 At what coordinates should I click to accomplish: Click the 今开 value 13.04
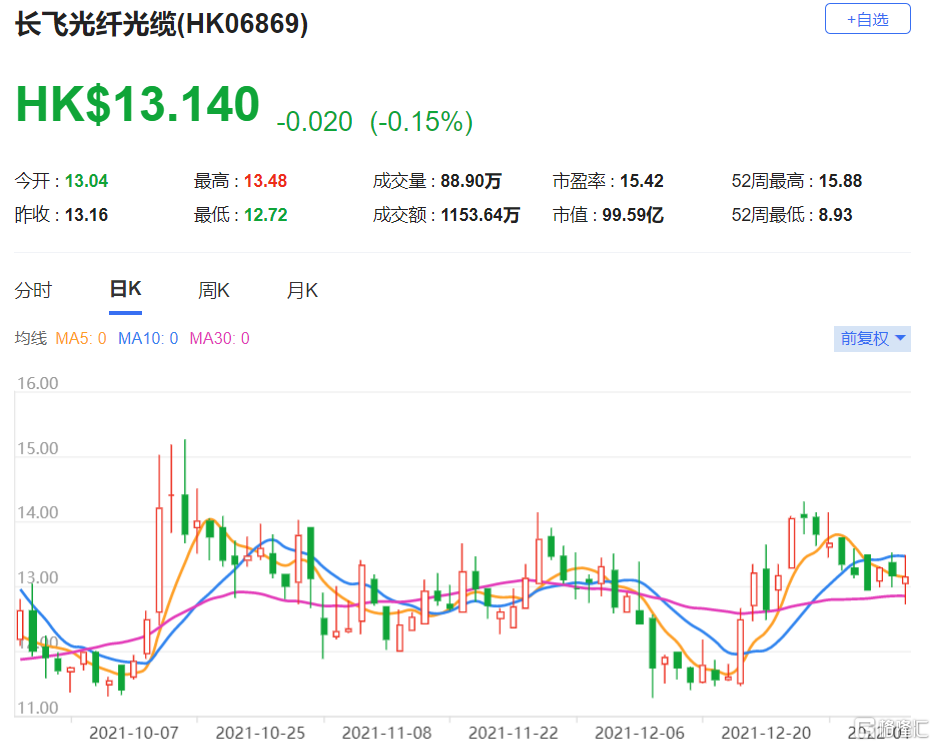click(x=86, y=181)
